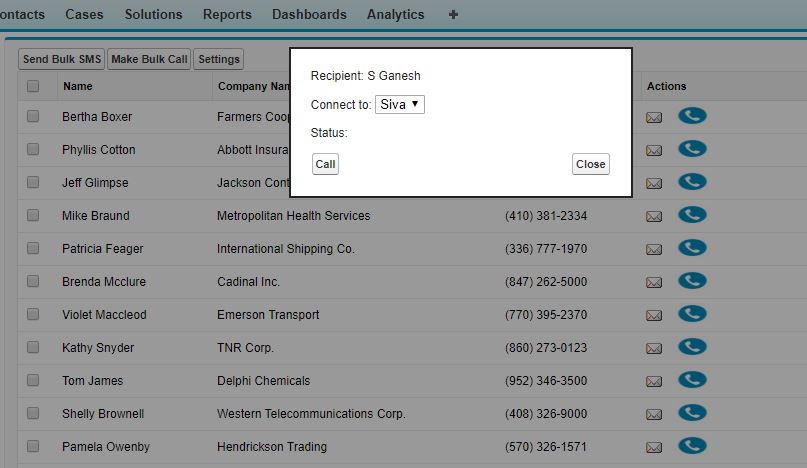Send message to Patricia Feager via envelope icon
Screen dimensions: 807x468
(x=654, y=249)
